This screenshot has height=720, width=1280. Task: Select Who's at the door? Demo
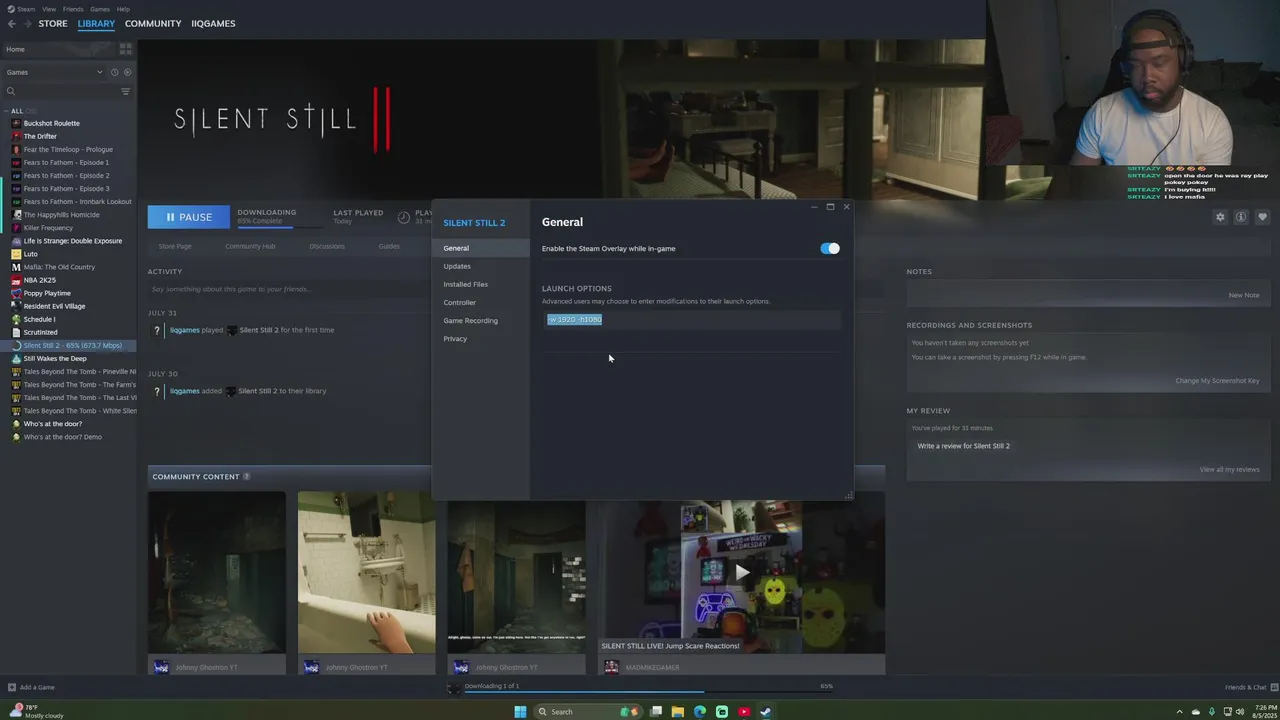[62, 437]
